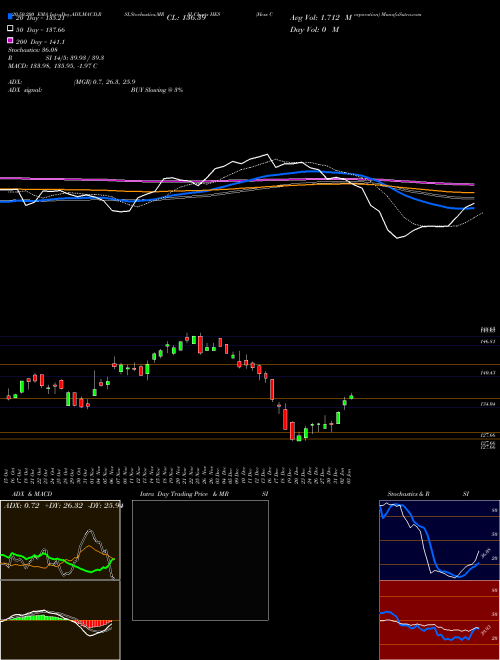Click the magenta 200 Day legend swatch
Viewport: 500px width, 660px height.
click(x=10, y=40)
